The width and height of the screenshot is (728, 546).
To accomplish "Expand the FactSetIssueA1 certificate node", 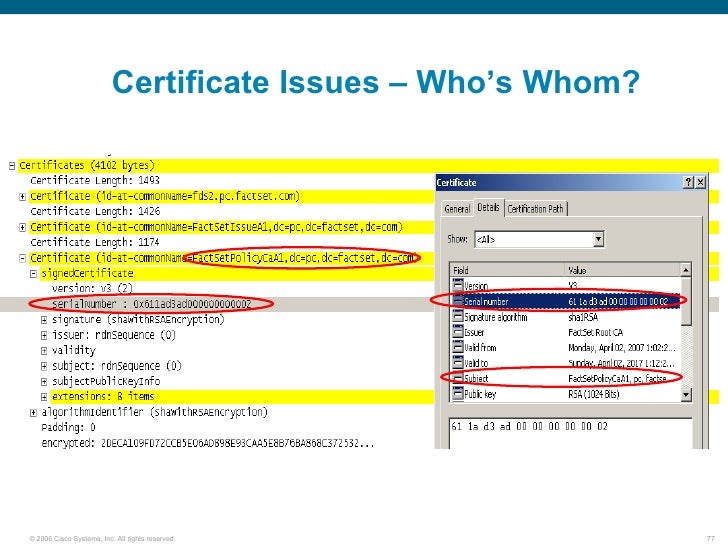I will [x=22, y=228].
